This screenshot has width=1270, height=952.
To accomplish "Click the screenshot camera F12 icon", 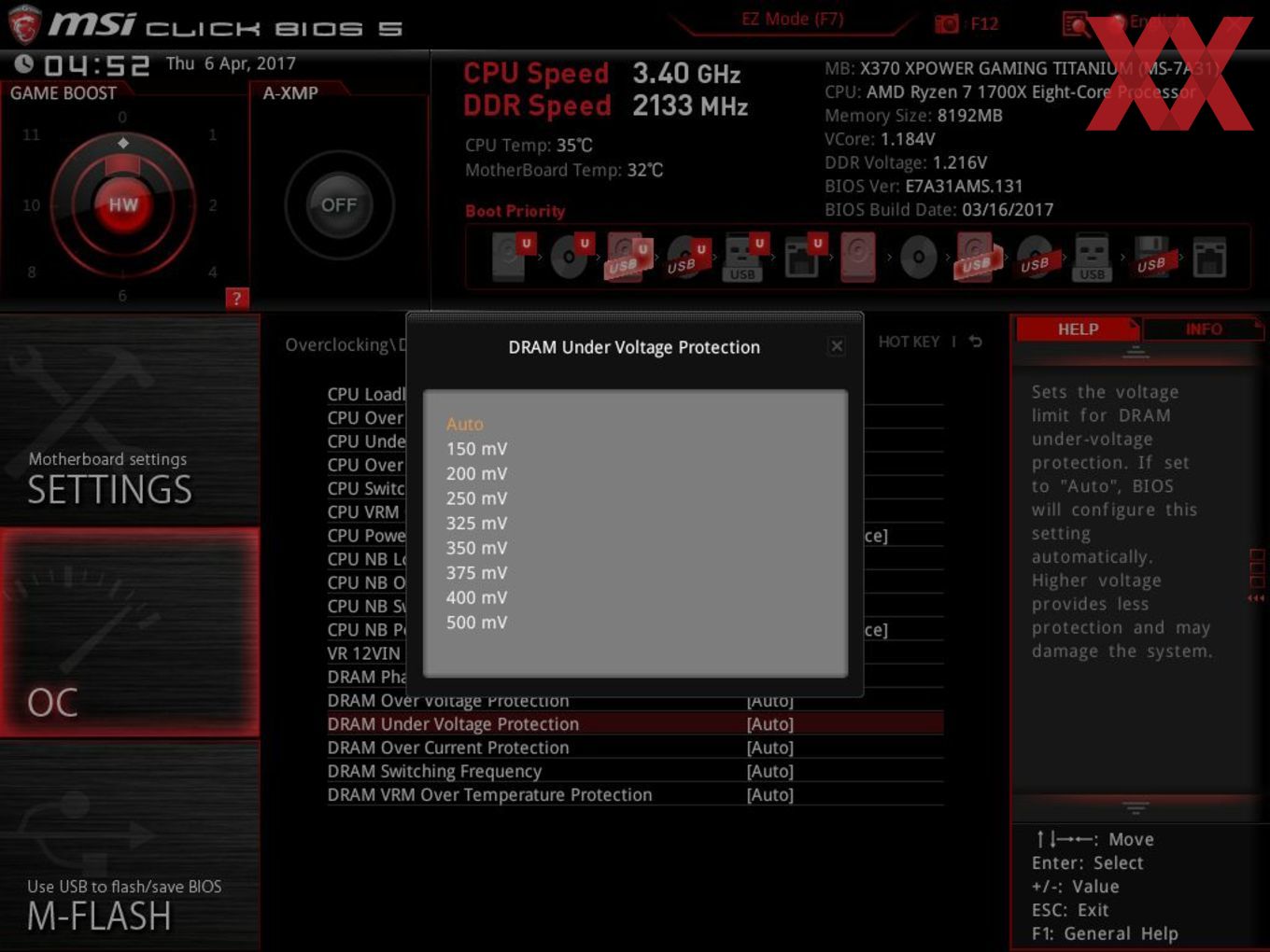I will [947, 23].
